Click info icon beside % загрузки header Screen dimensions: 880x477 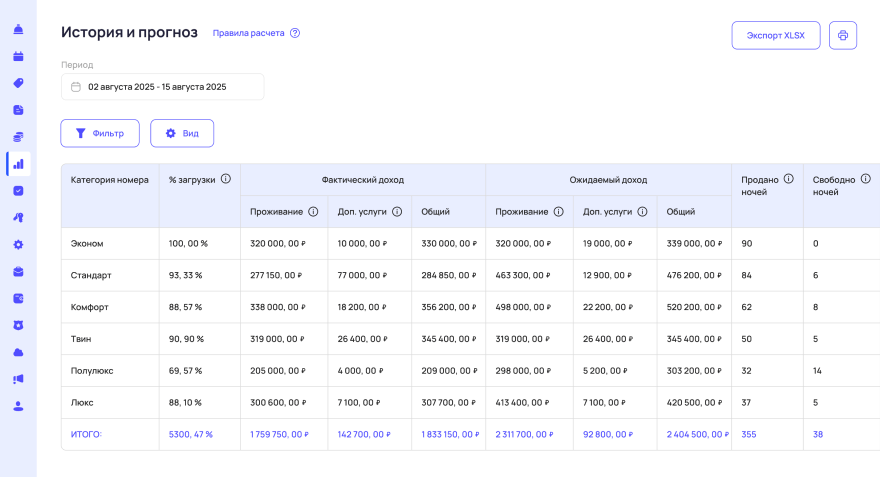click(x=226, y=179)
